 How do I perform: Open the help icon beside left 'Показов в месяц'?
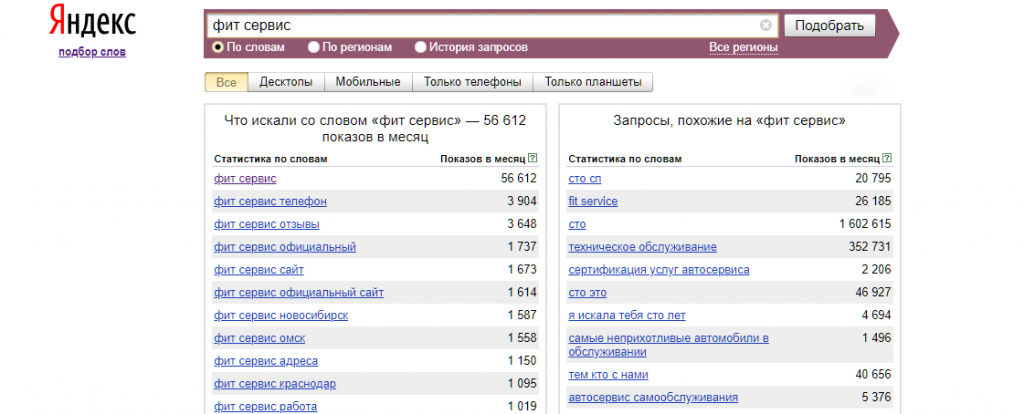(532, 158)
